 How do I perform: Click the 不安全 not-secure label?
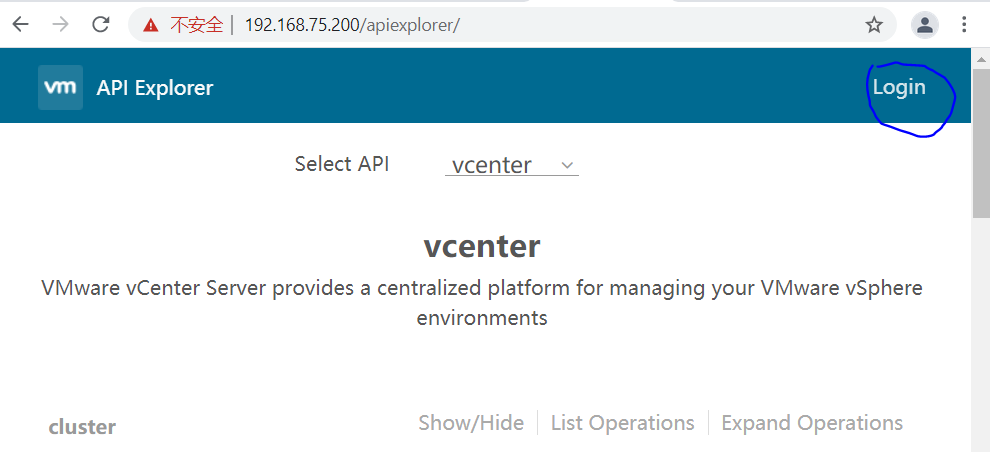pos(197,25)
